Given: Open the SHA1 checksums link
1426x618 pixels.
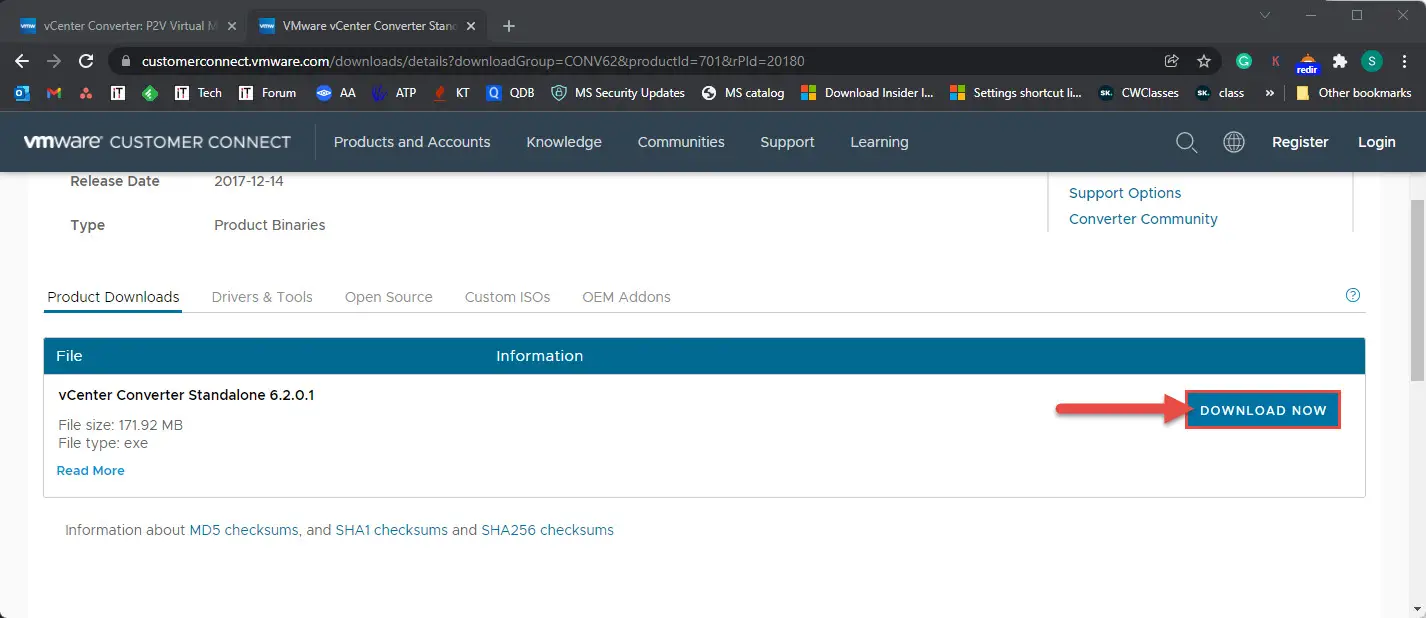Looking at the screenshot, I should 391,530.
